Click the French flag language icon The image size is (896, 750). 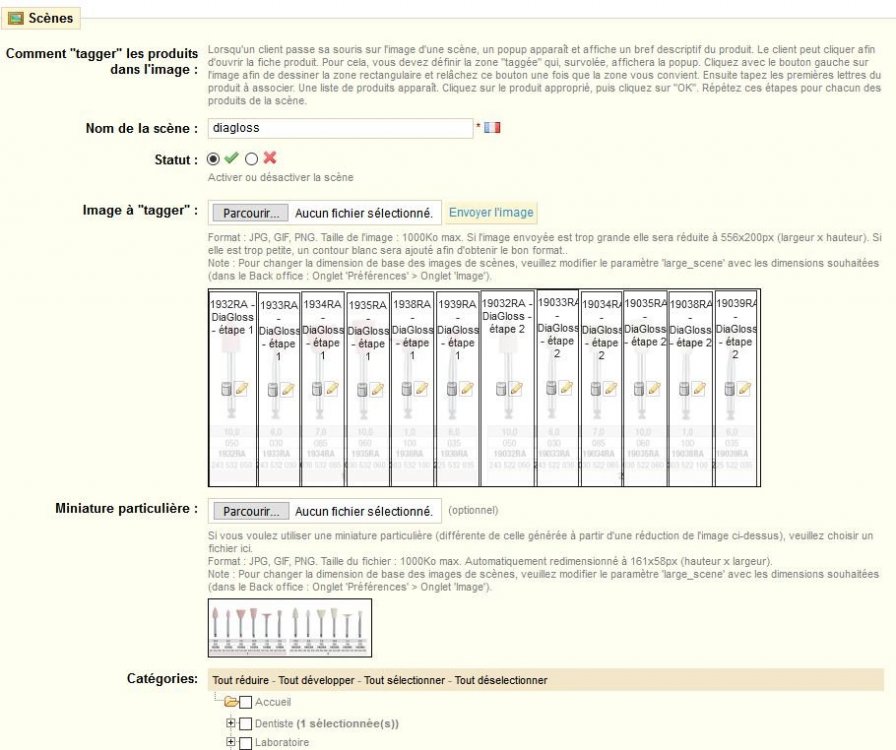pos(492,127)
